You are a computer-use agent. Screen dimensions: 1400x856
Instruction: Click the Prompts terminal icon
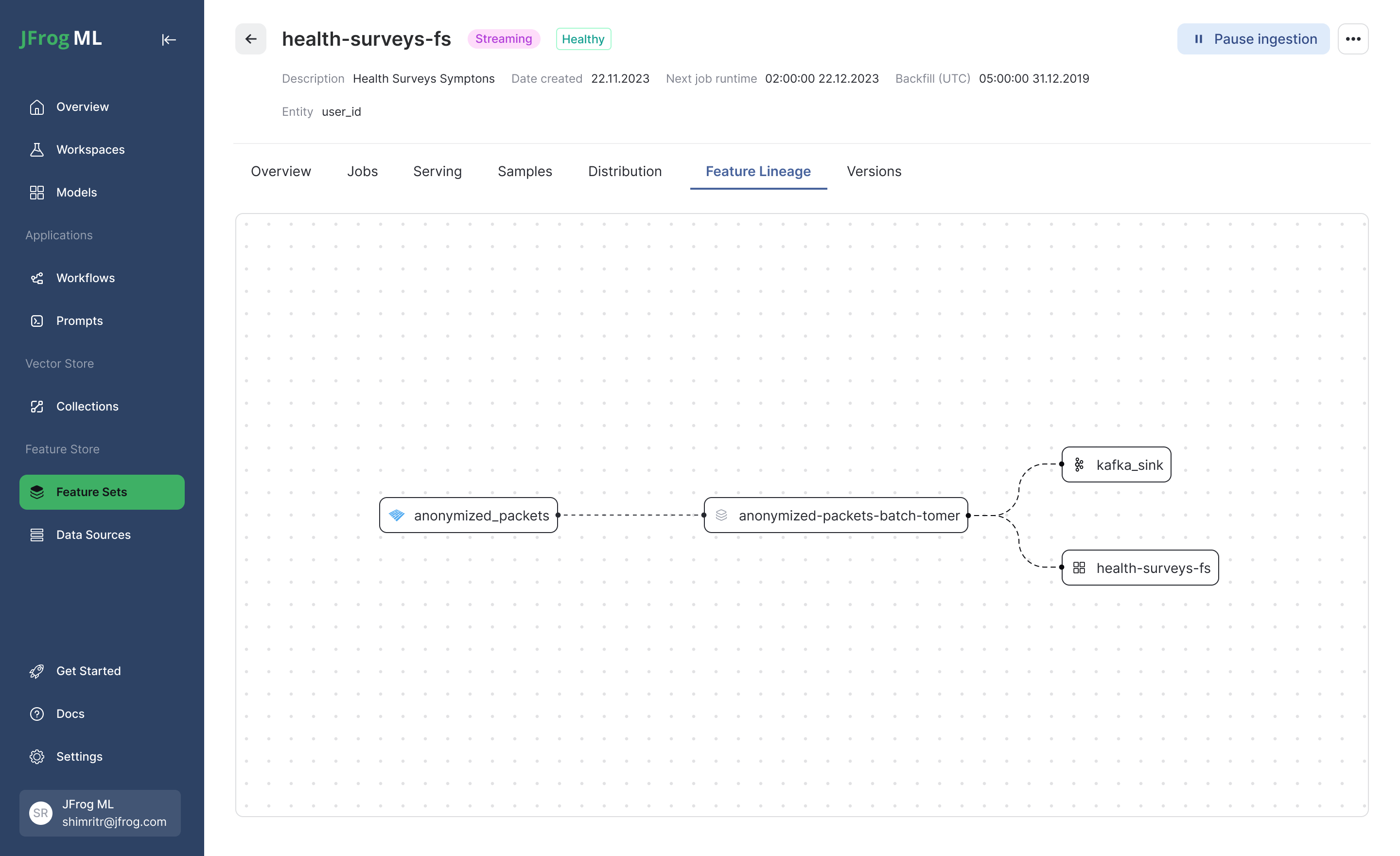coord(37,321)
